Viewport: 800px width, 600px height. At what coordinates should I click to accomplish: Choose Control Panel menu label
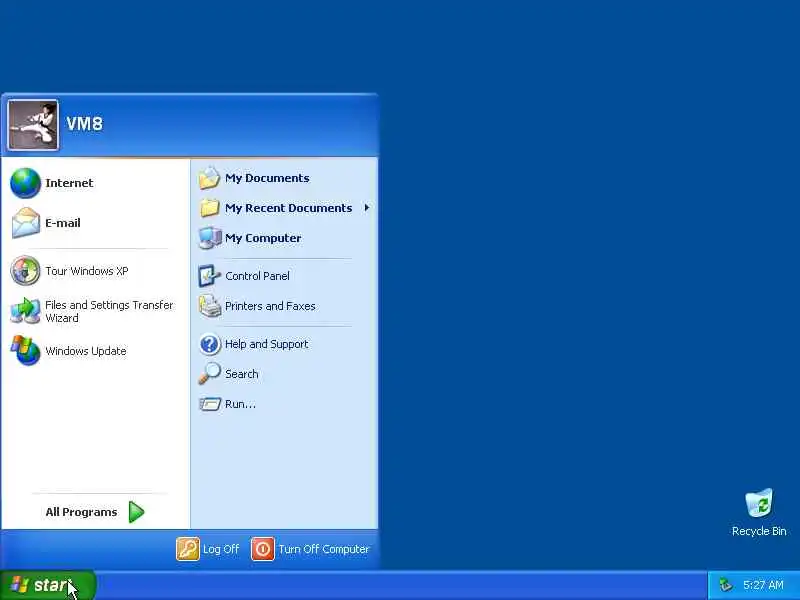pos(257,276)
